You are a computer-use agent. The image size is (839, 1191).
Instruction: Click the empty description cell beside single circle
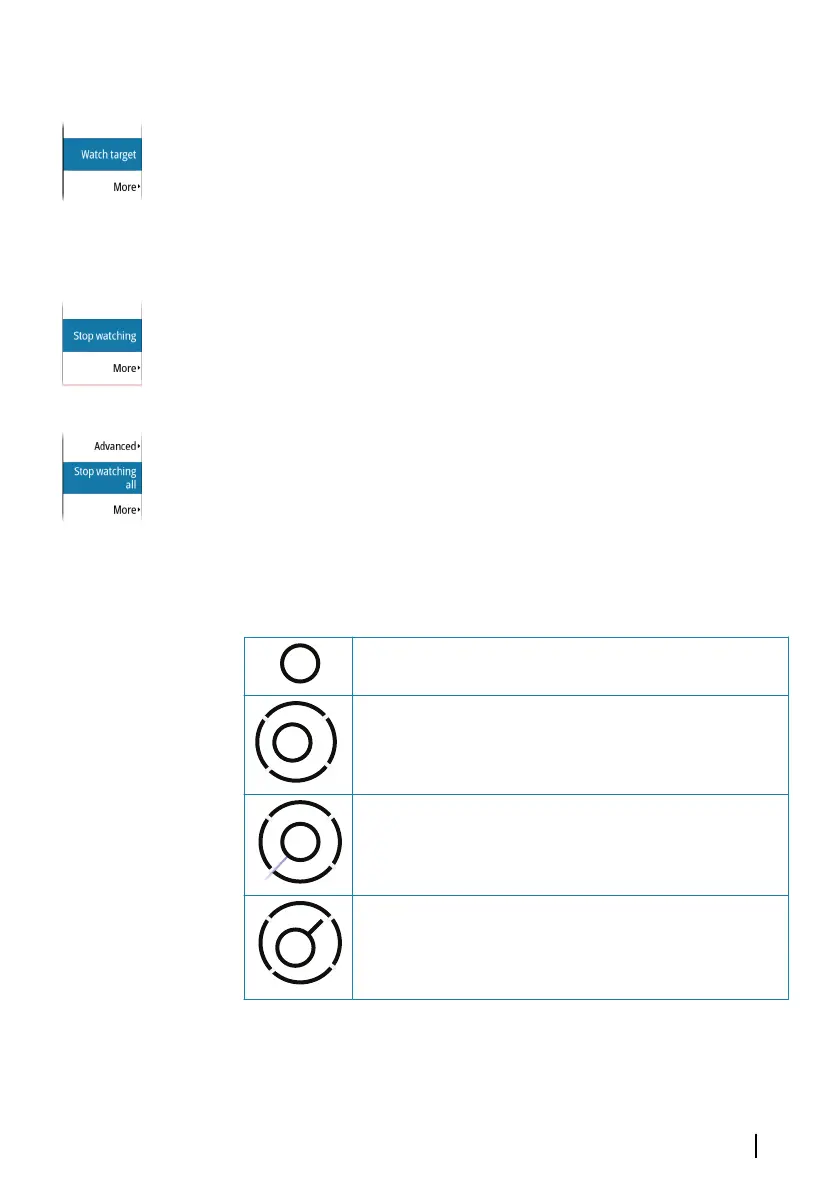coord(570,666)
